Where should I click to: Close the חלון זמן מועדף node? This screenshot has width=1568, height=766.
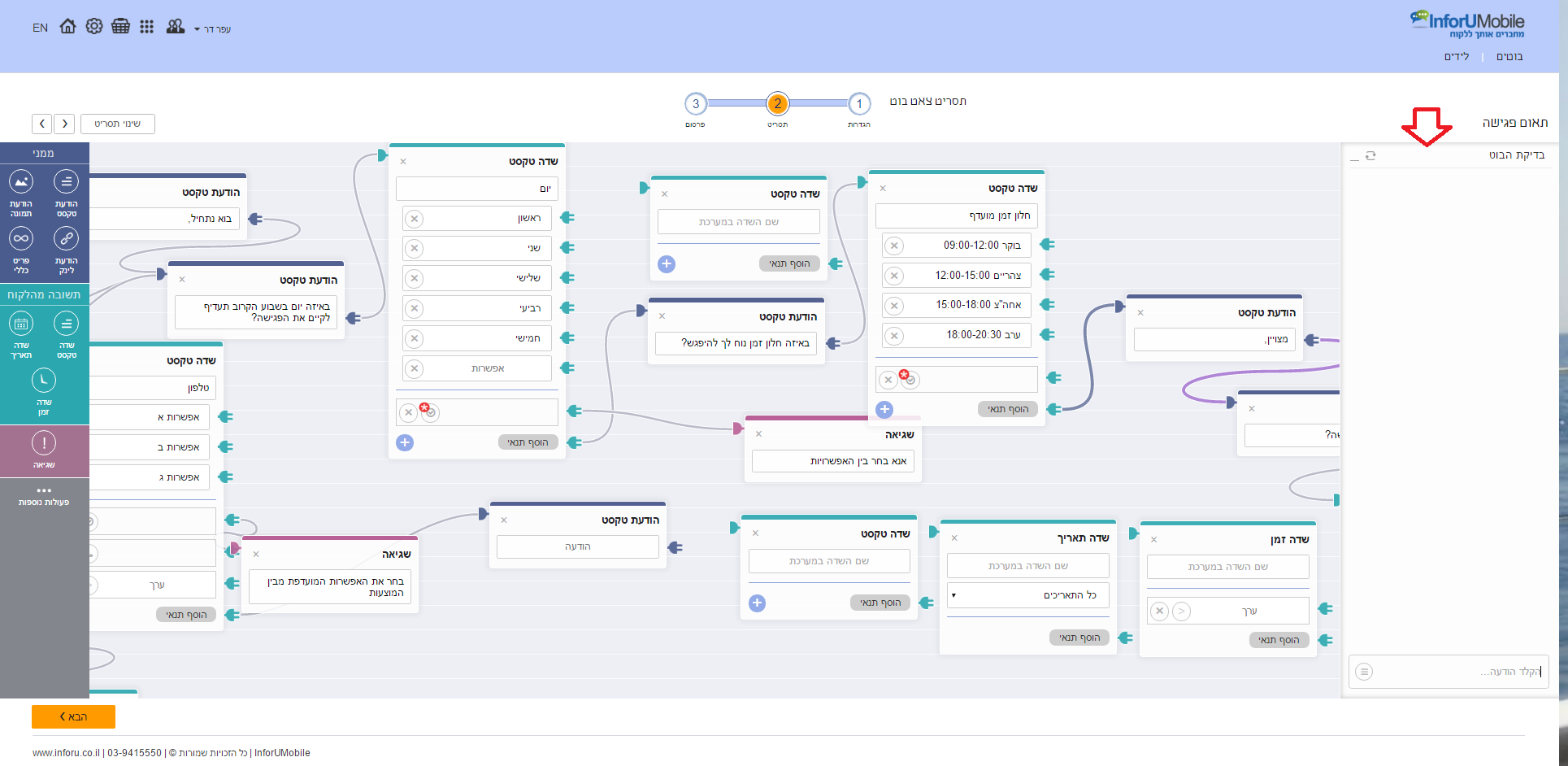click(883, 188)
